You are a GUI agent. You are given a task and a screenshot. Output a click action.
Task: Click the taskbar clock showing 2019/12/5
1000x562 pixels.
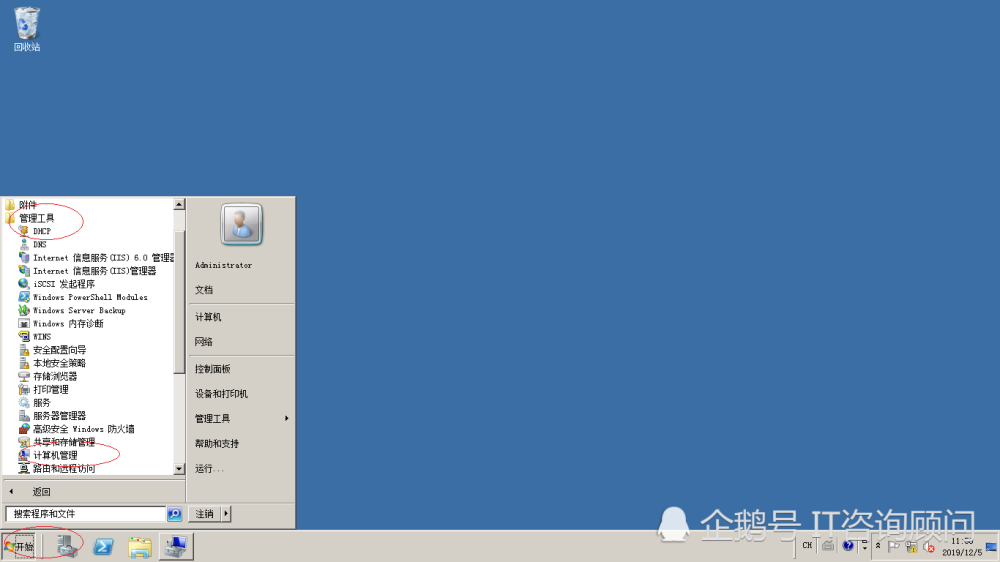coord(962,546)
